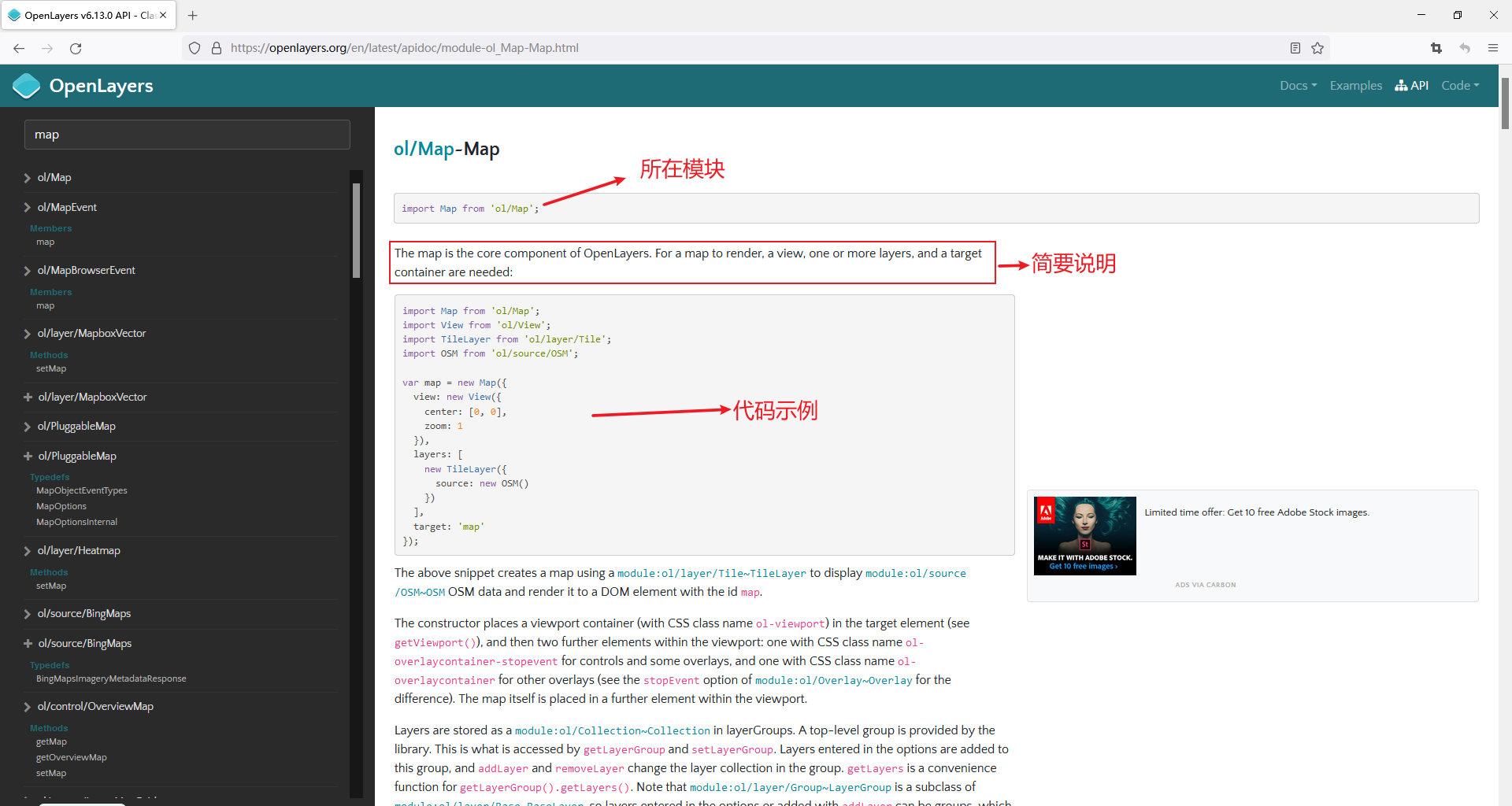1512x806 pixels.
Task: Open the browser hamburger menu
Action: [1492, 48]
